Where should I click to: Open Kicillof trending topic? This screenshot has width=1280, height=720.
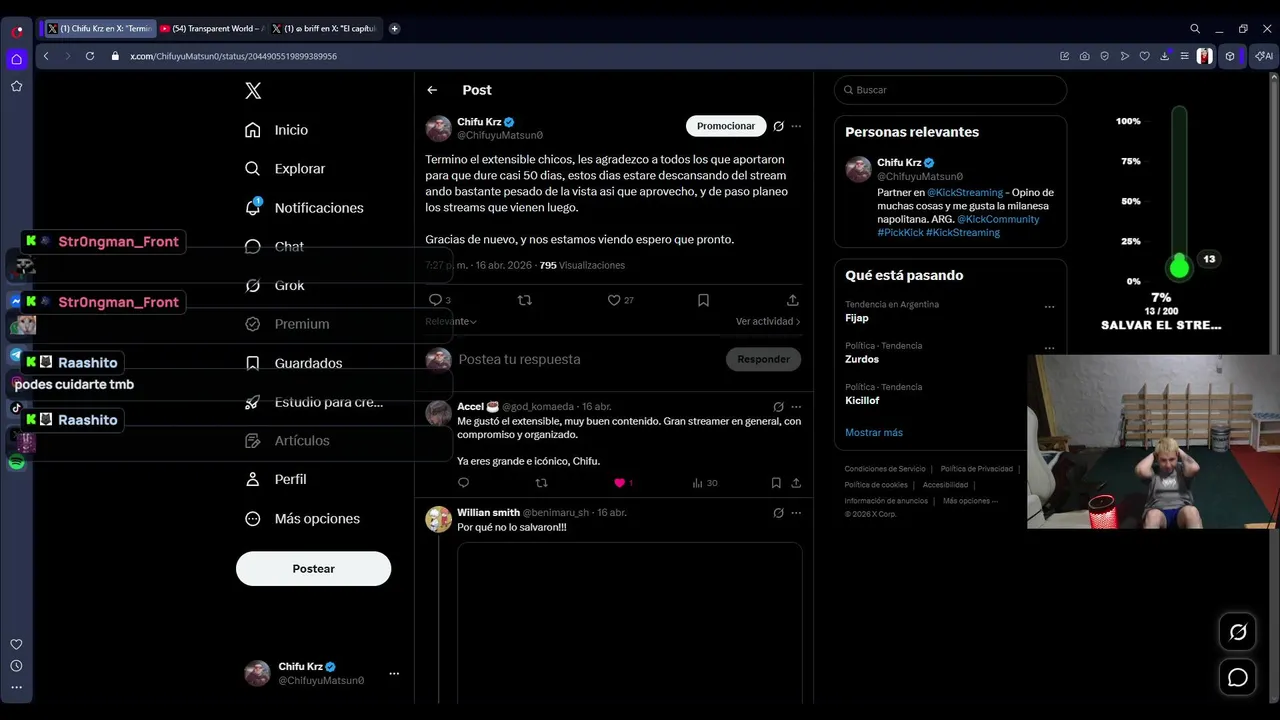point(862,400)
